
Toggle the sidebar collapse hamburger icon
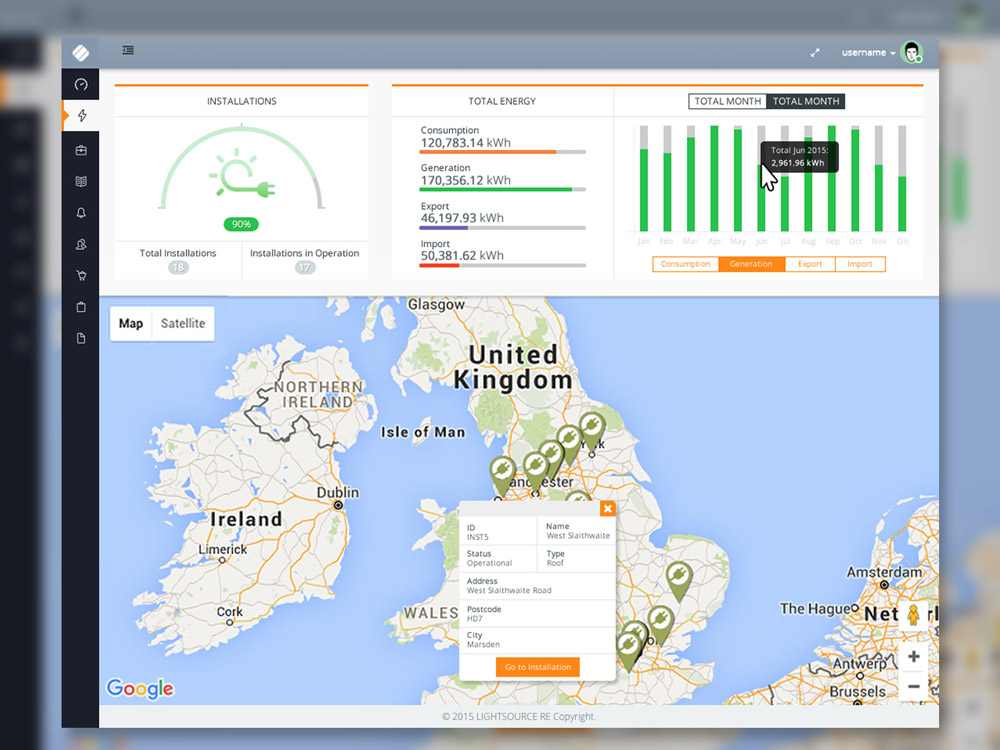[128, 51]
